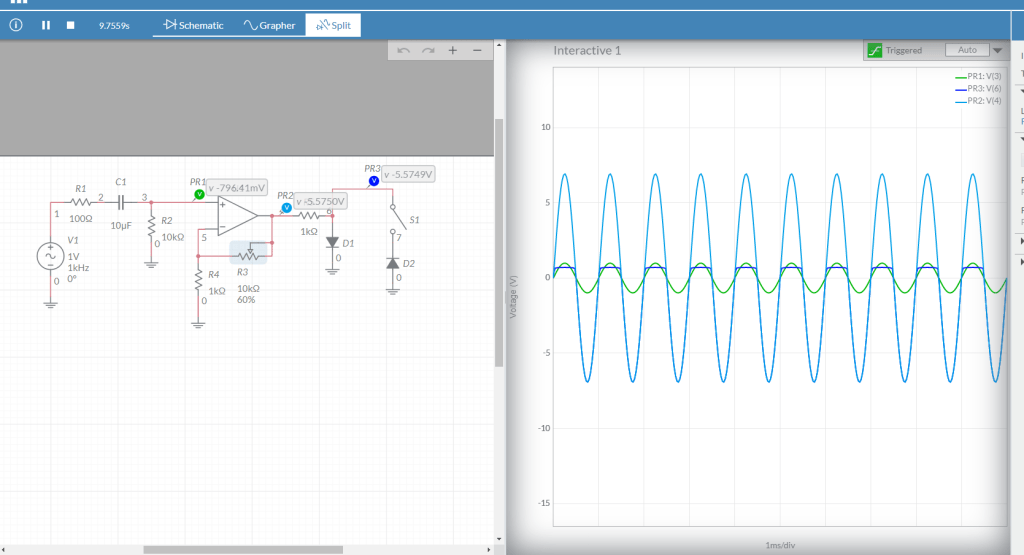Click the undo arrow icon
The height and width of the screenshot is (555, 1024).
[x=404, y=50]
